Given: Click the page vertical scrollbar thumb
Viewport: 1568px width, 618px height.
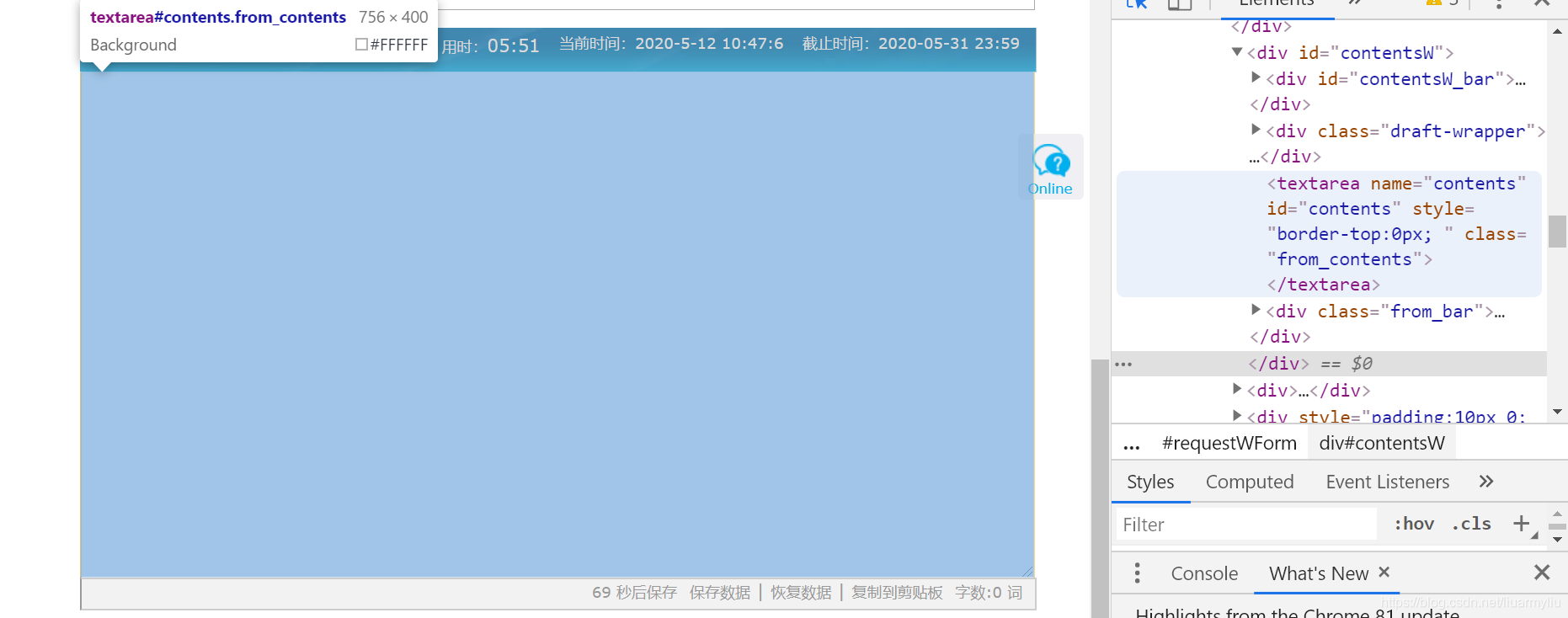Looking at the screenshot, I should 1100,488.
